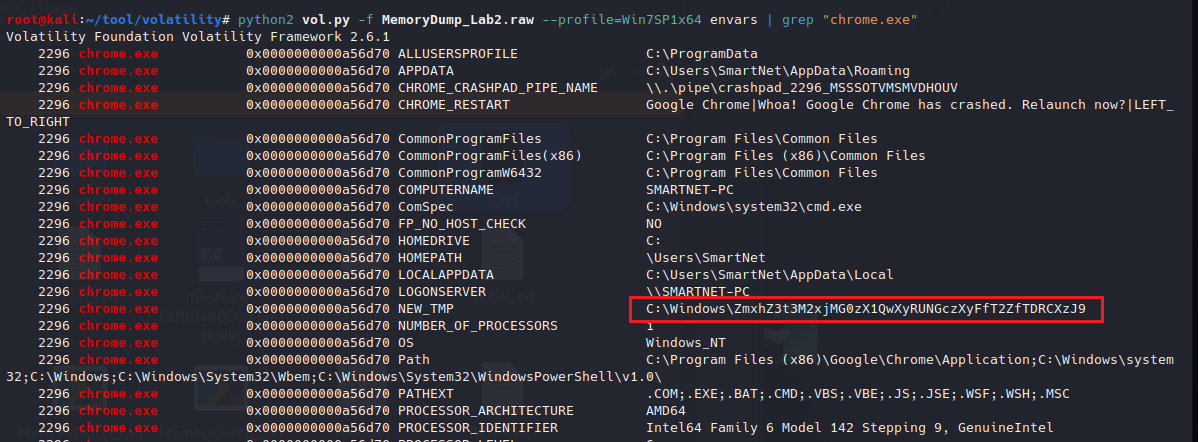This screenshot has width=1198, height=442.
Task: Click the OS value Windows_NT
Action: click(x=686, y=343)
